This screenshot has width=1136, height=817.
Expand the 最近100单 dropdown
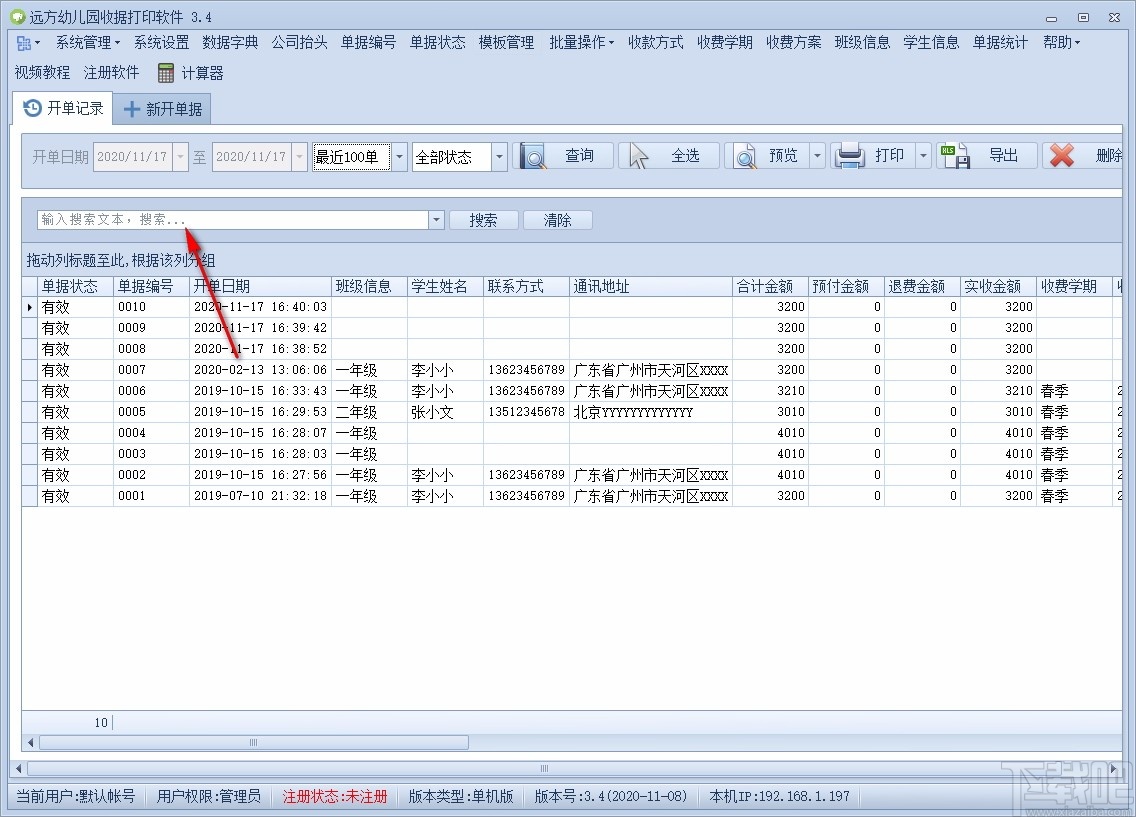click(x=399, y=156)
